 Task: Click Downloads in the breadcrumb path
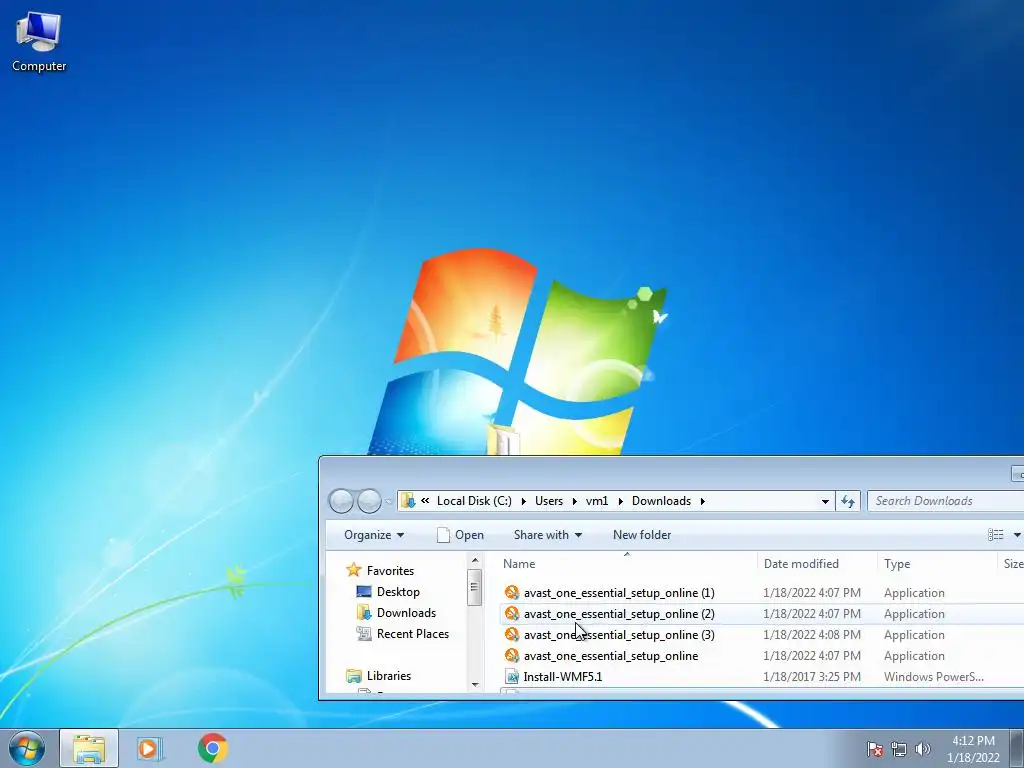(x=661, y=501)
